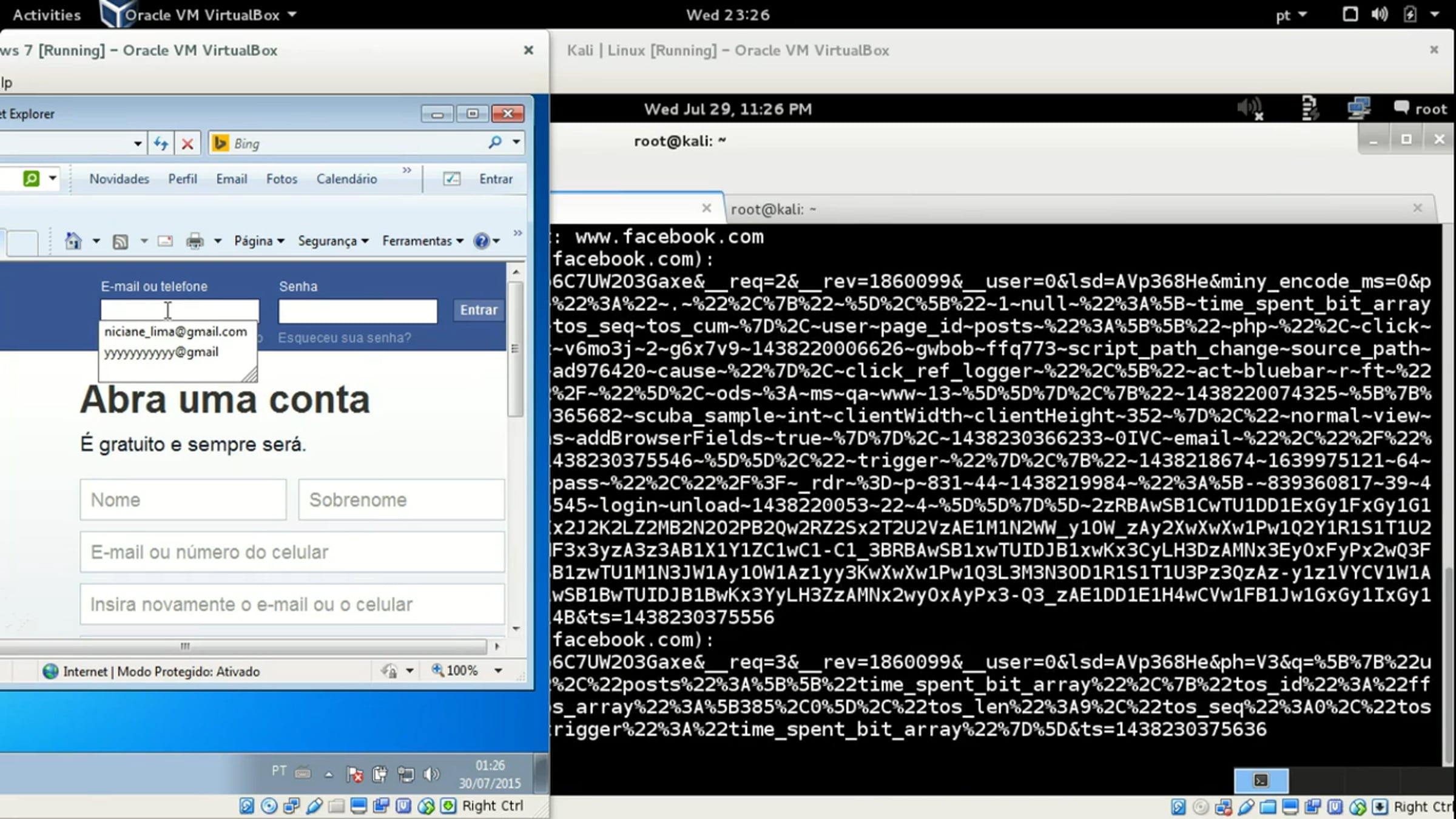Expand the Home button dropdown arrow
1456x819 pixels.
[96, 241]
